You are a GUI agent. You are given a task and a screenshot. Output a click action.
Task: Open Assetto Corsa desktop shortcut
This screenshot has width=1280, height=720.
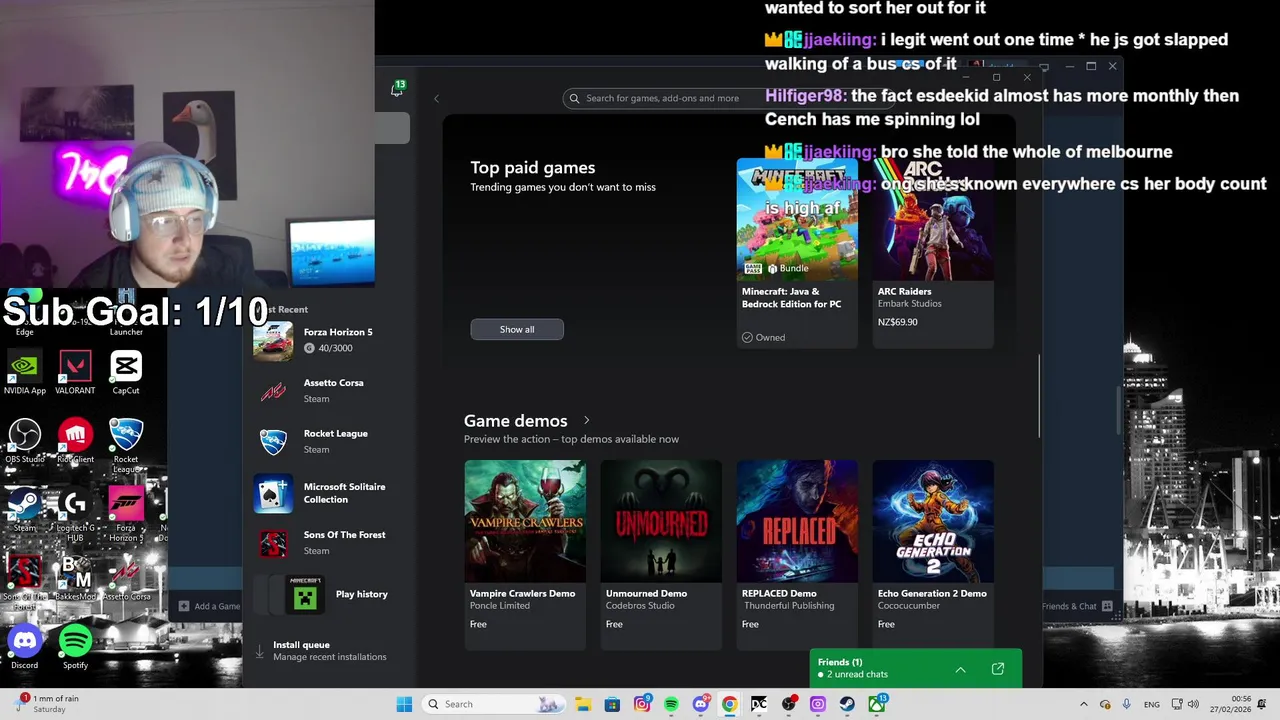tap(126, 578)
